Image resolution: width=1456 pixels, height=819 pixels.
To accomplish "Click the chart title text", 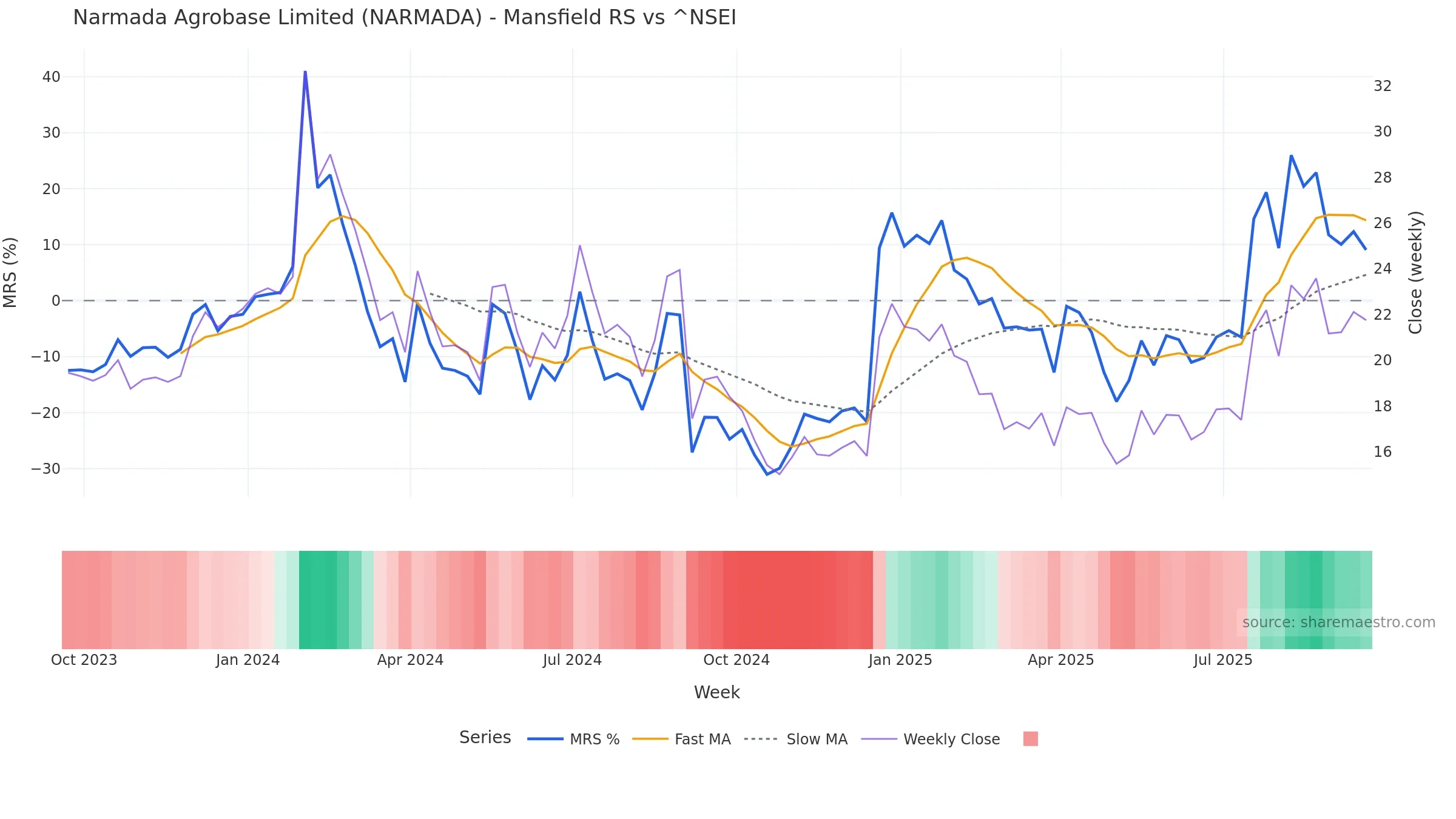I will tap(405, 18).
